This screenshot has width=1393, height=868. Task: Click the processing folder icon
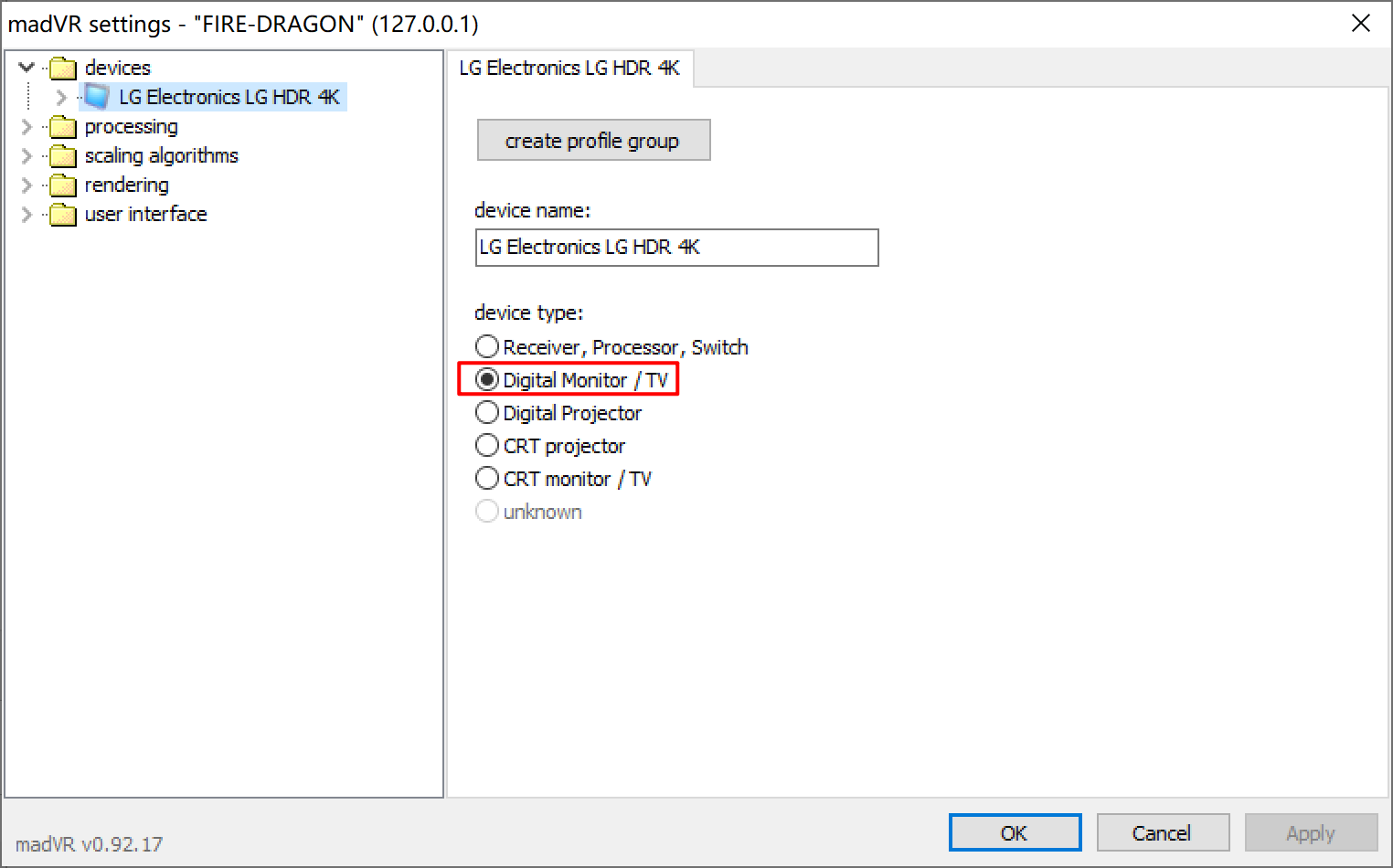tap(63, 126)
